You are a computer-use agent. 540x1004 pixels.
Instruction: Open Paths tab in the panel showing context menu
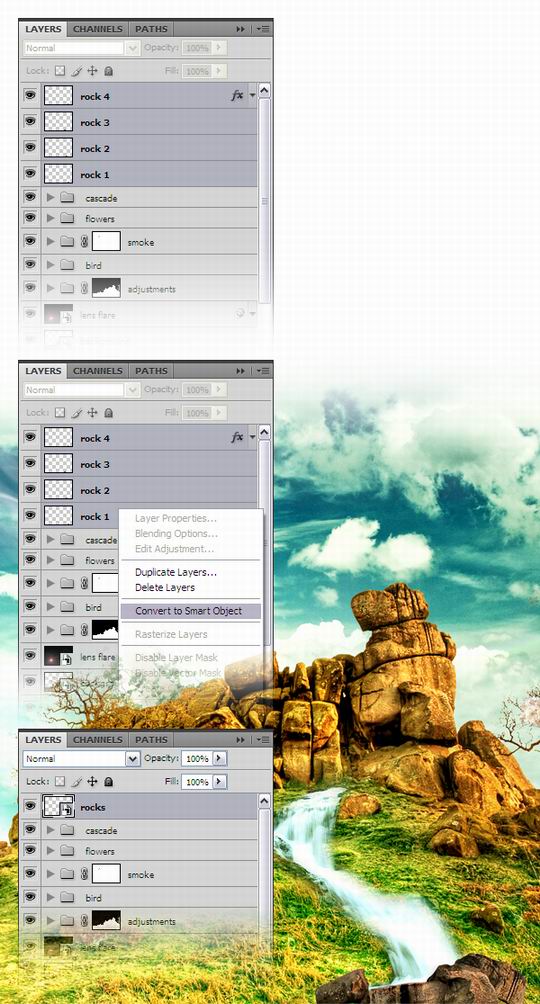151,371
